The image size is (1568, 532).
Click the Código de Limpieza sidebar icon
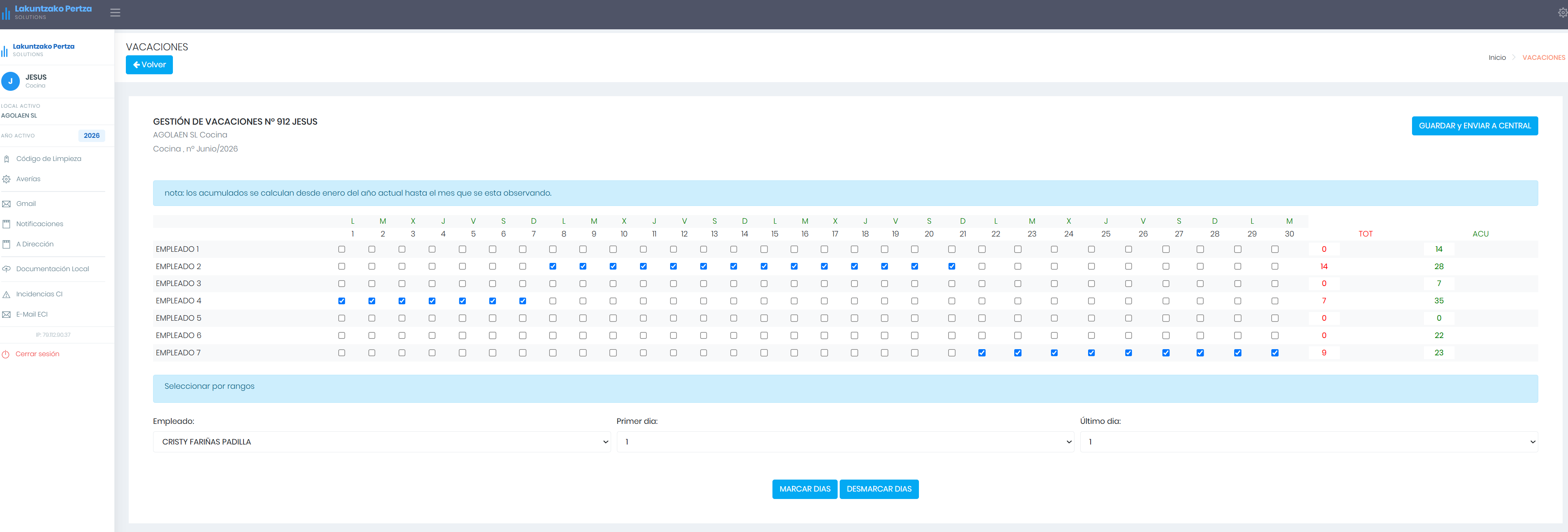(7, 159)
